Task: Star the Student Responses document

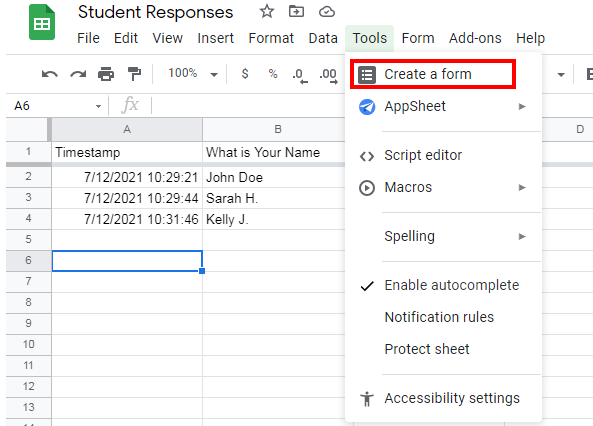Action: (x=267, y=12)
